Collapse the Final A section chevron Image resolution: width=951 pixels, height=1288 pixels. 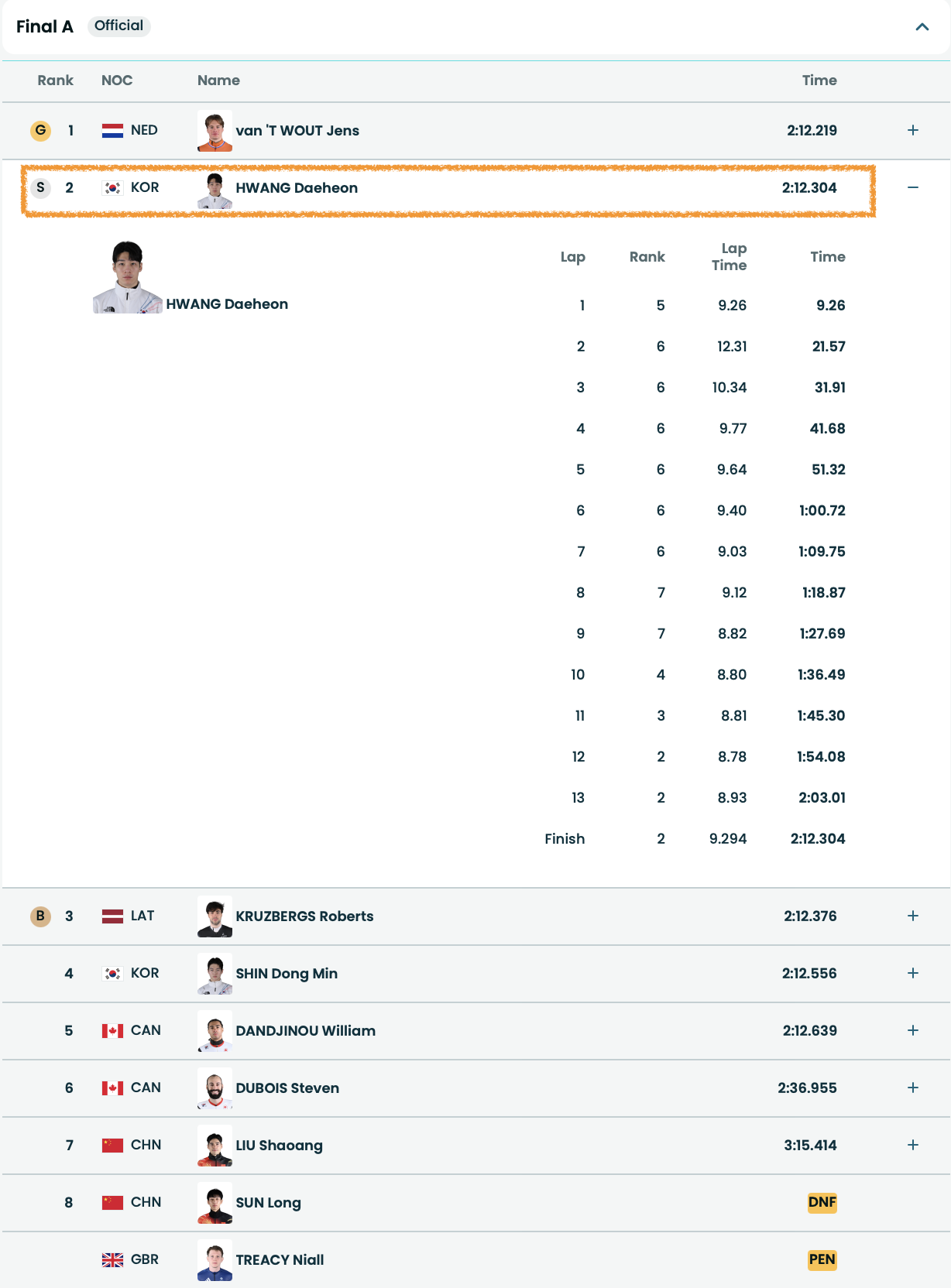coord(922,27)
